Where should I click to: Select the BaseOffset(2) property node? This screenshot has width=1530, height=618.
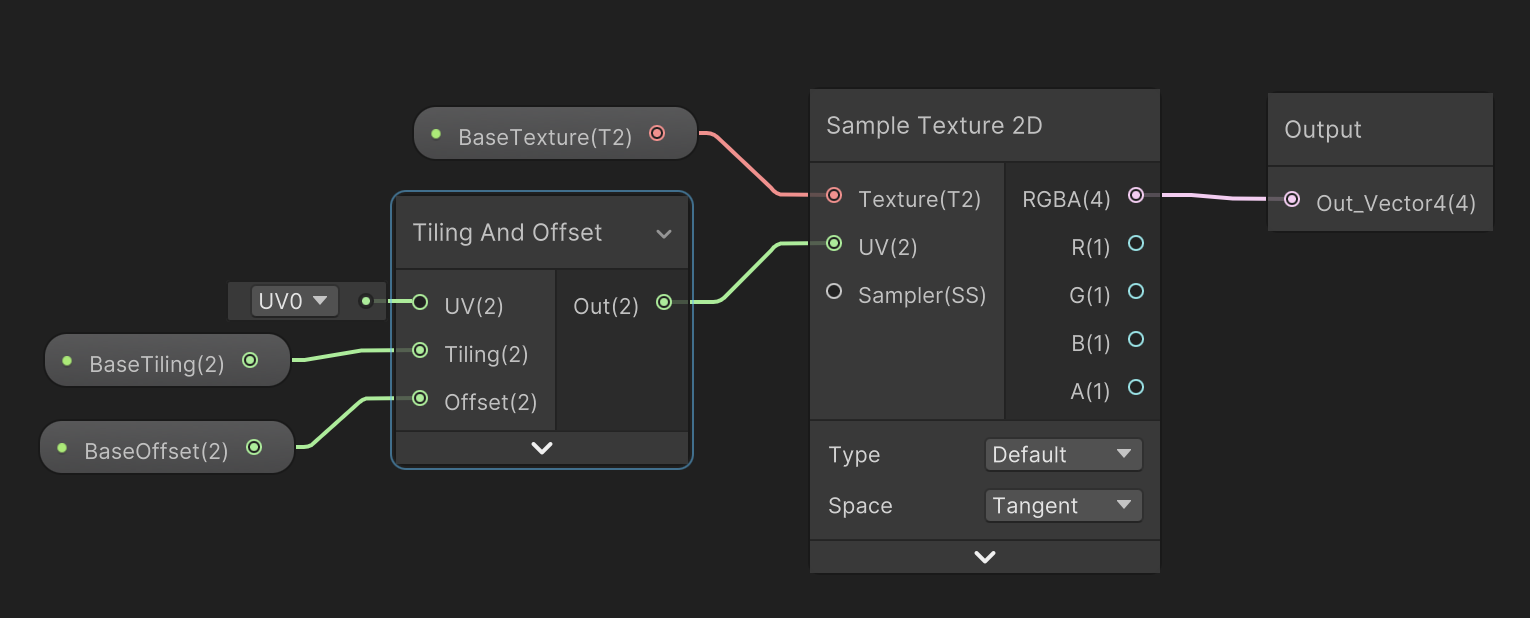pos(157,450)
